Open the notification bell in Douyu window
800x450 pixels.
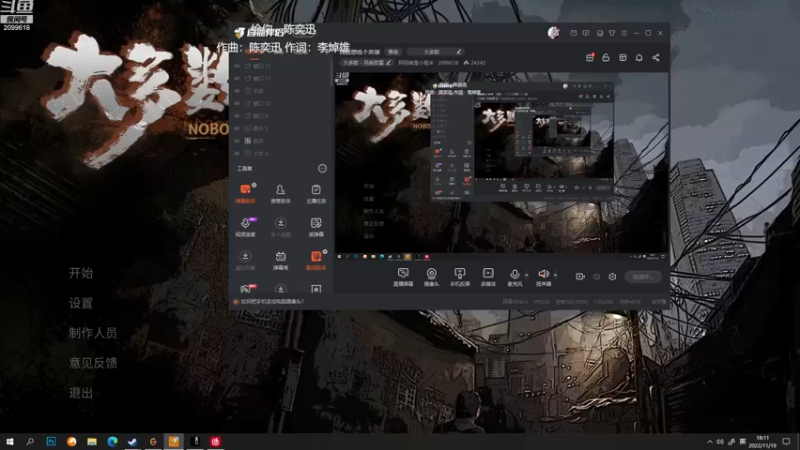[x=639, y=58]
